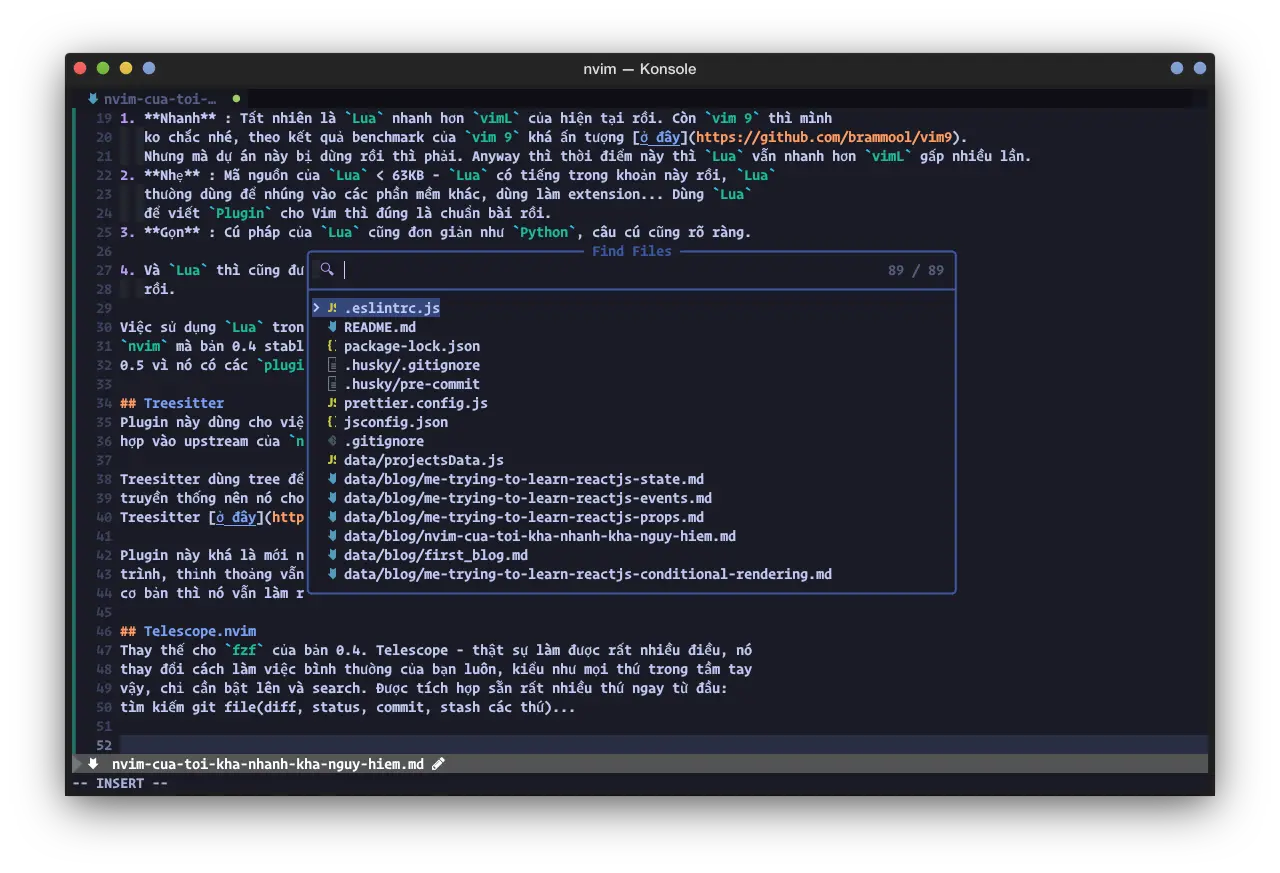Click the JS icon beside data/projectsData.js
Viewport: 1280px width, 873px height.
coord(332,460)
